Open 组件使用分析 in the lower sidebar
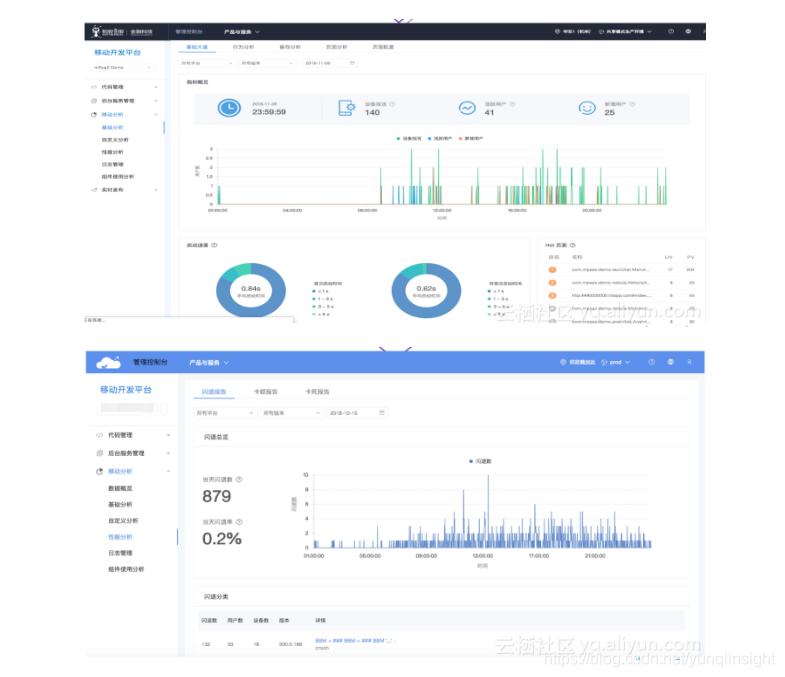This screenshot has height=677, width=785. 126,569
